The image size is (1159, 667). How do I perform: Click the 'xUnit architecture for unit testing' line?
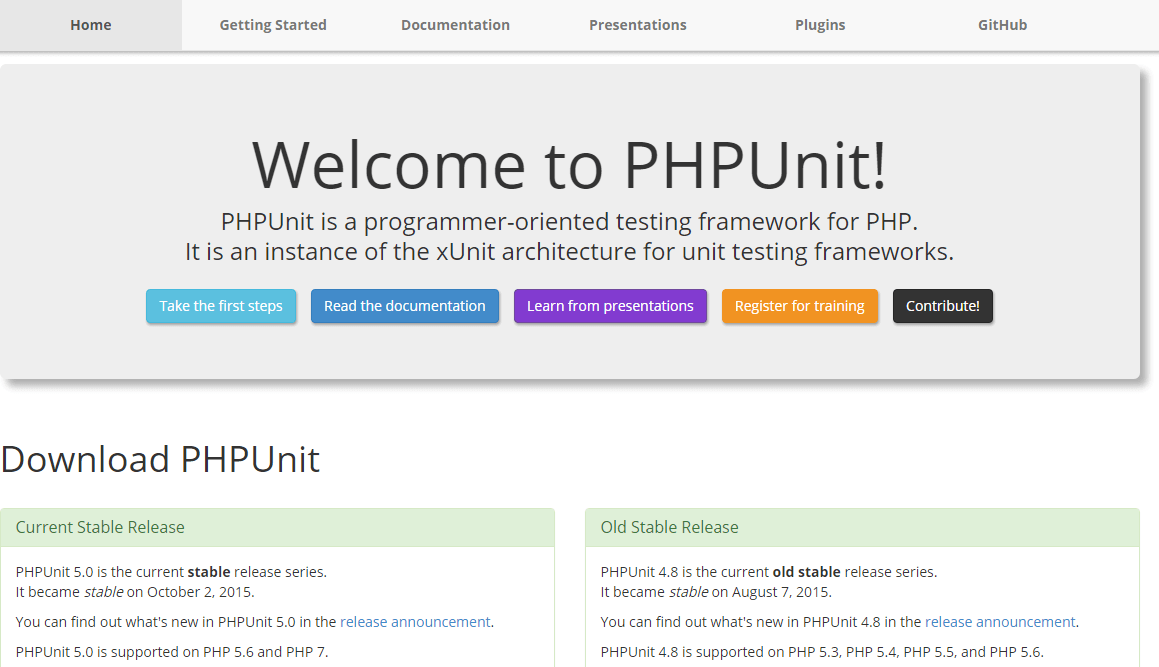(x=569, y=252)
